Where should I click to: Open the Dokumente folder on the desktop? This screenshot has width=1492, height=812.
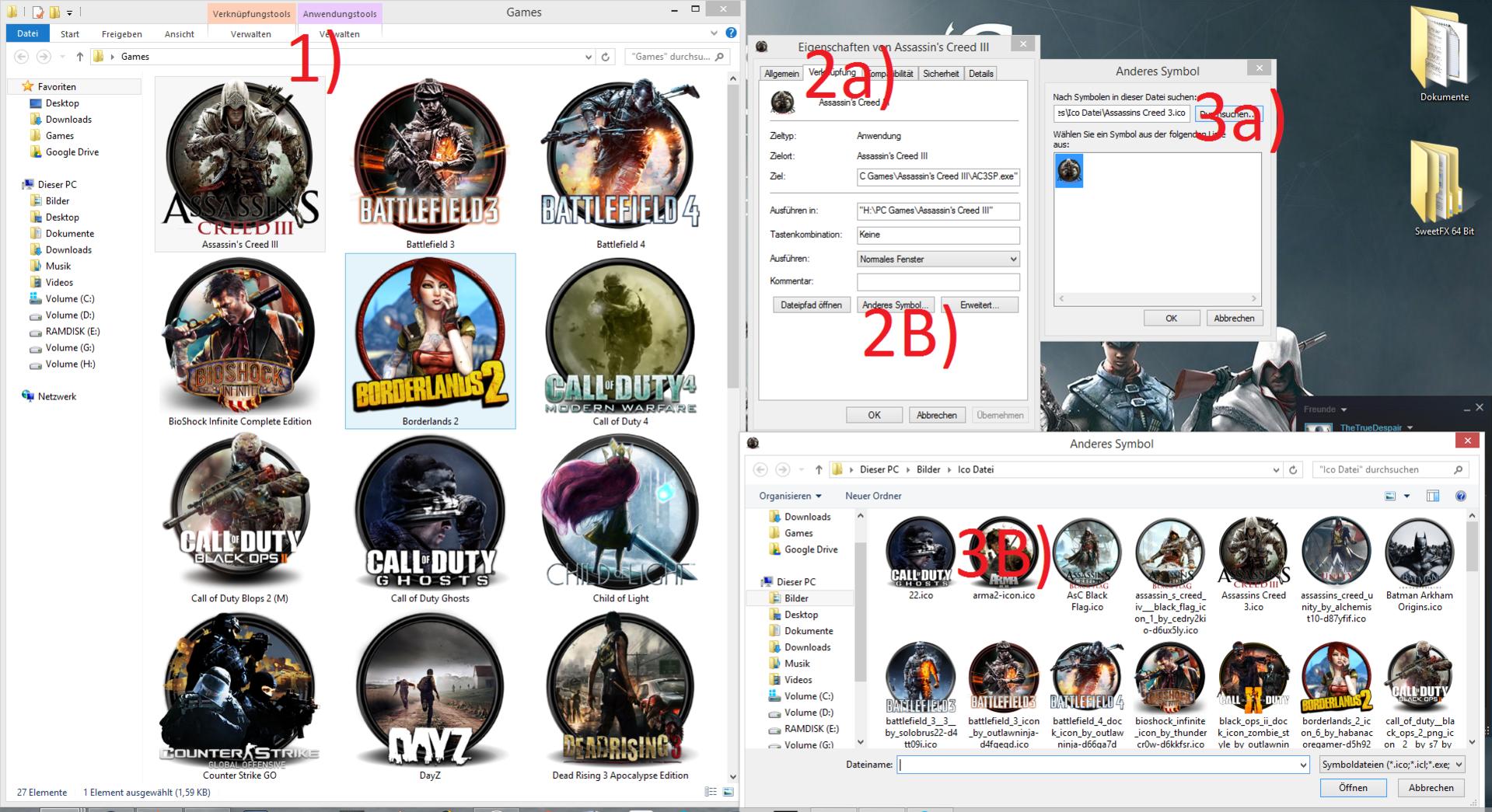tap(1444, 54)
